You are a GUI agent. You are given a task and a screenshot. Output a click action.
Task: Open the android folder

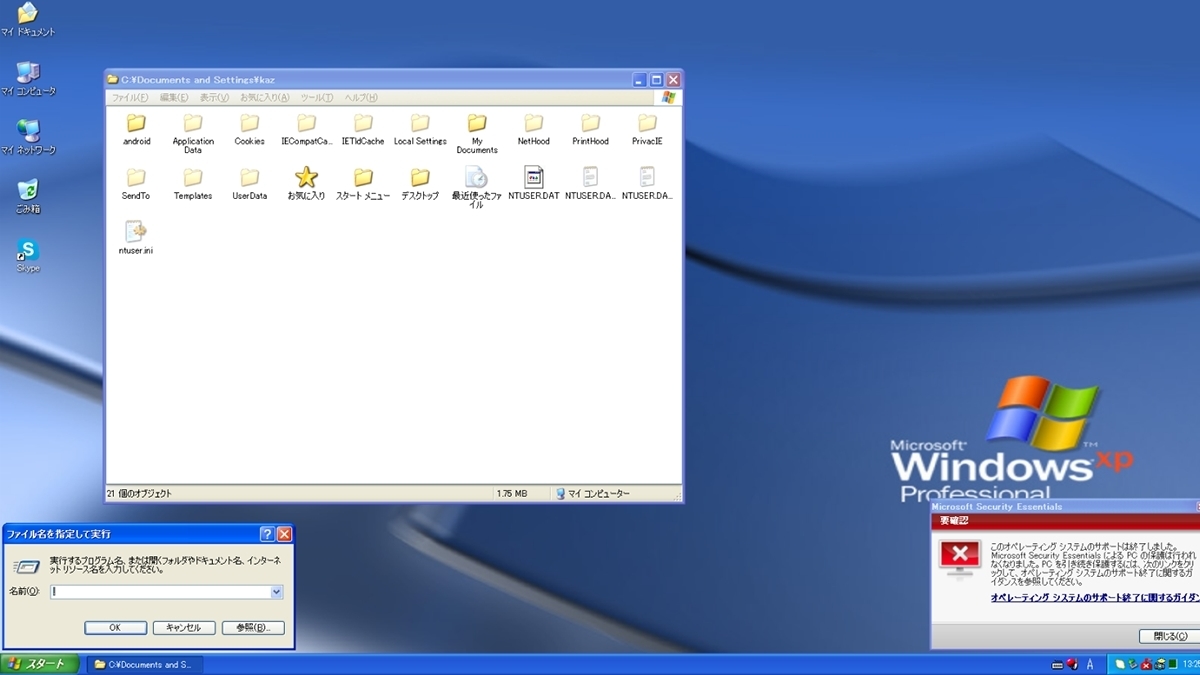(x=136, y=129)
